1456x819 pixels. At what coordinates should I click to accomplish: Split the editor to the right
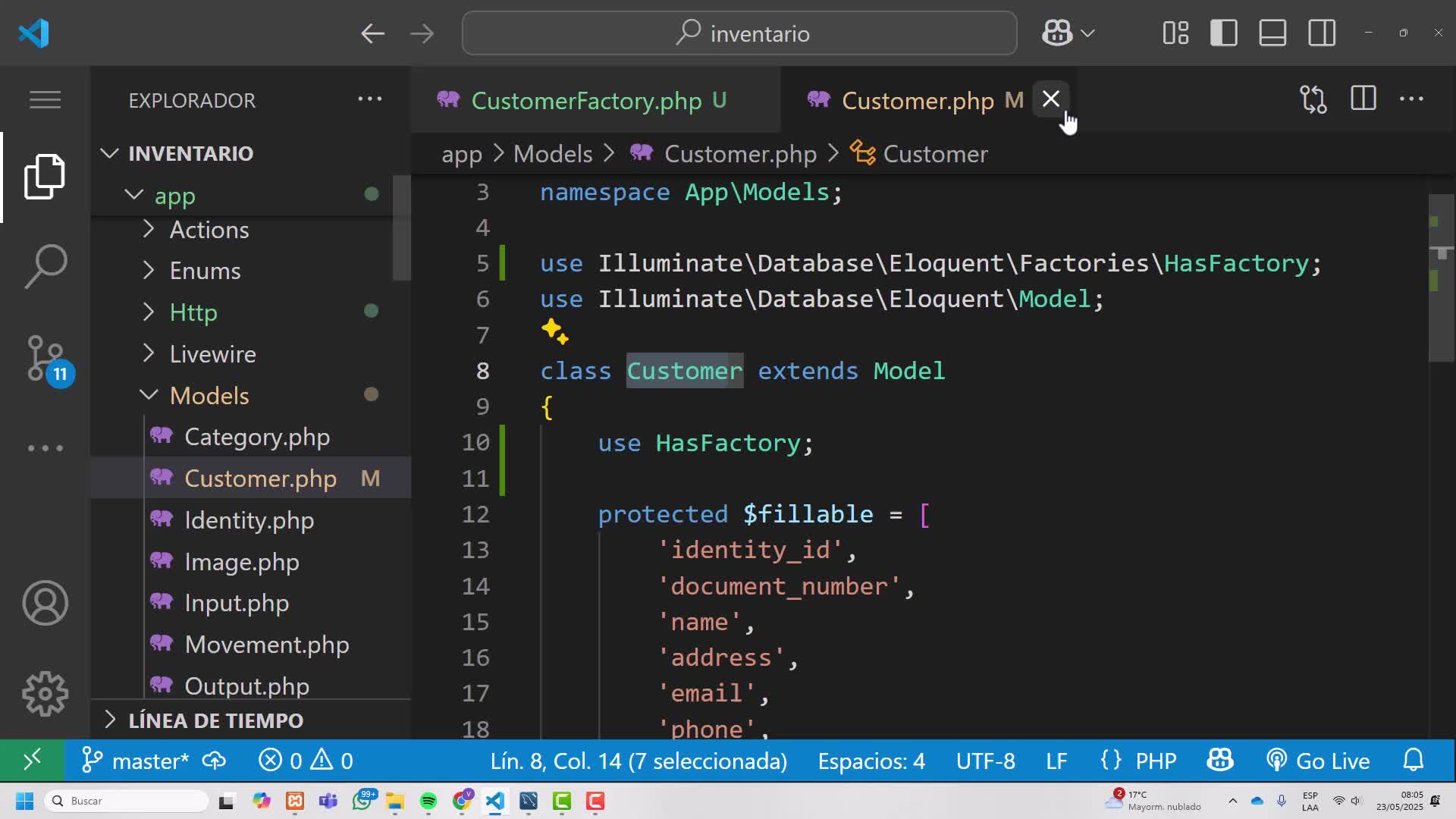[1363, 99]
